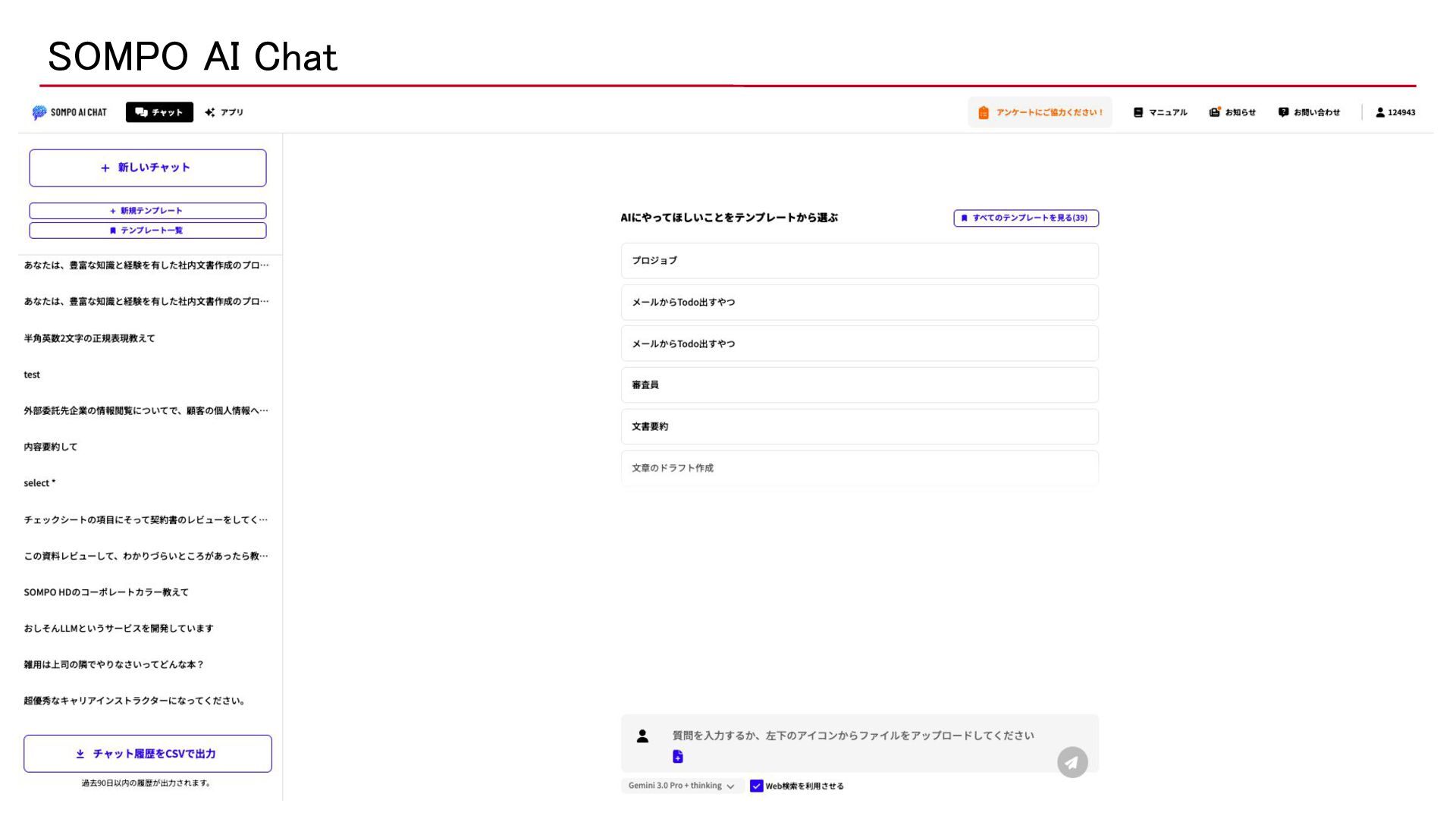Click the orange アンケート survey banner
Viewport: 1456px width, 819px height.
pos(1040,112)
